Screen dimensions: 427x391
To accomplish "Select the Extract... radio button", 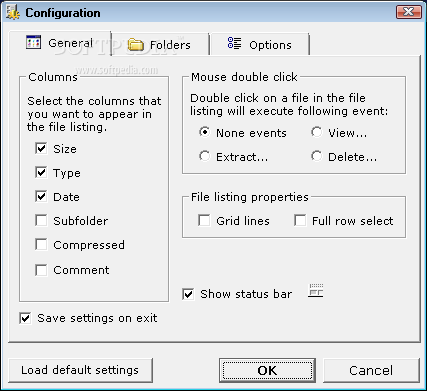I will click(x=205, y=156).
